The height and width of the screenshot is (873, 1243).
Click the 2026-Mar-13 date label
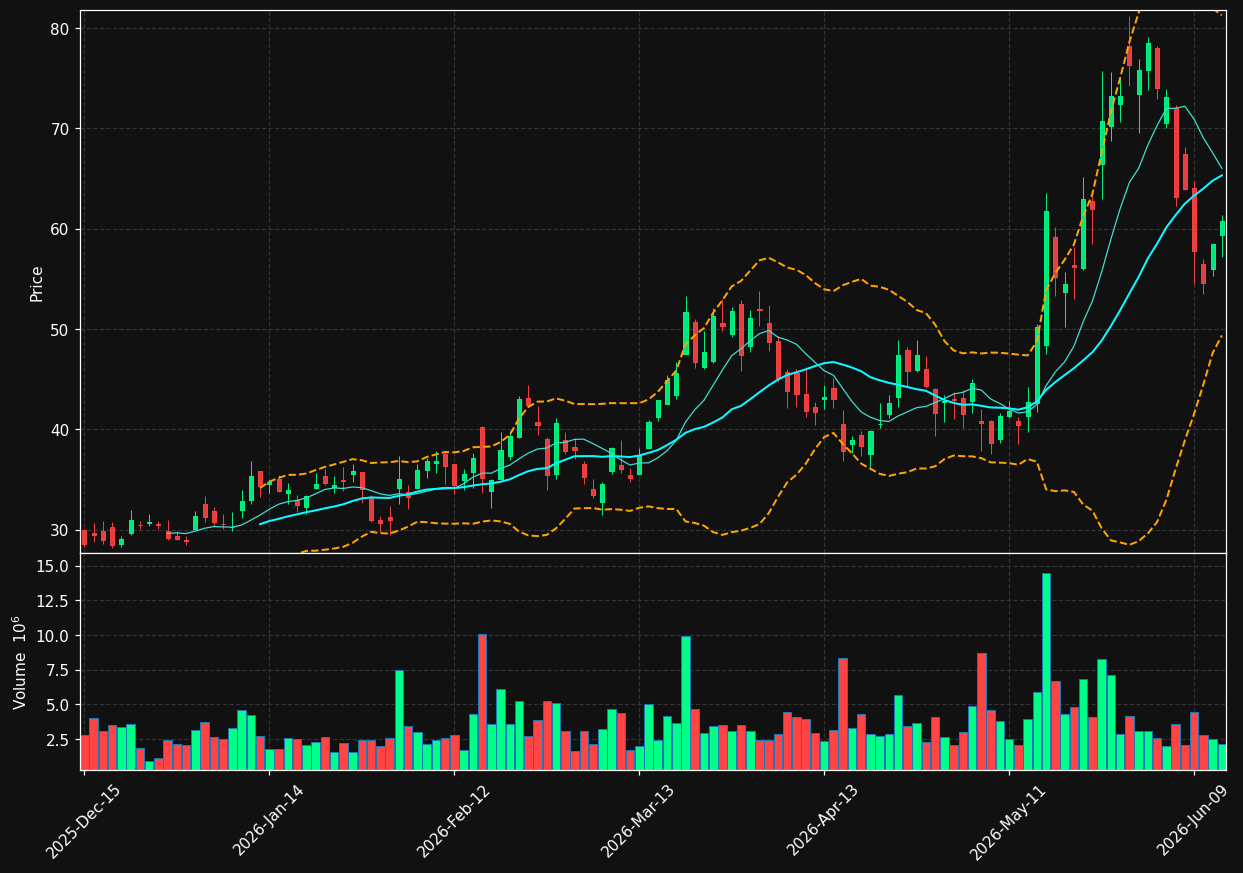tap(638, 821)
